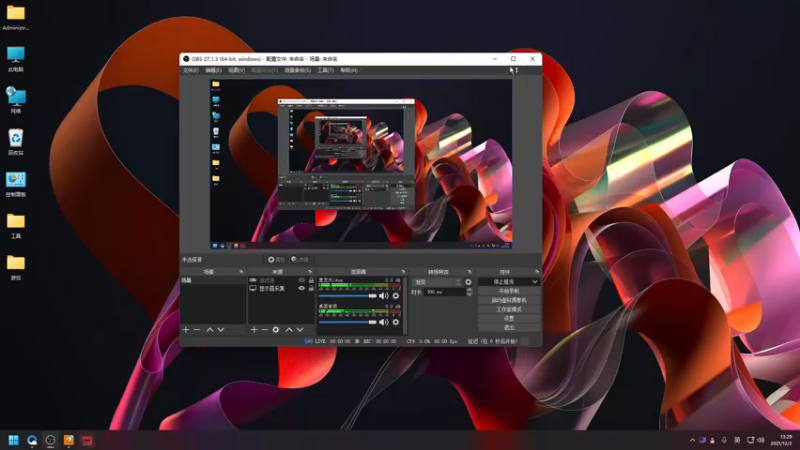Toggle visibility eye of first greyed source
Viewport: 800px width, 450px height.
pyautogui.click(x=301, y=281)
